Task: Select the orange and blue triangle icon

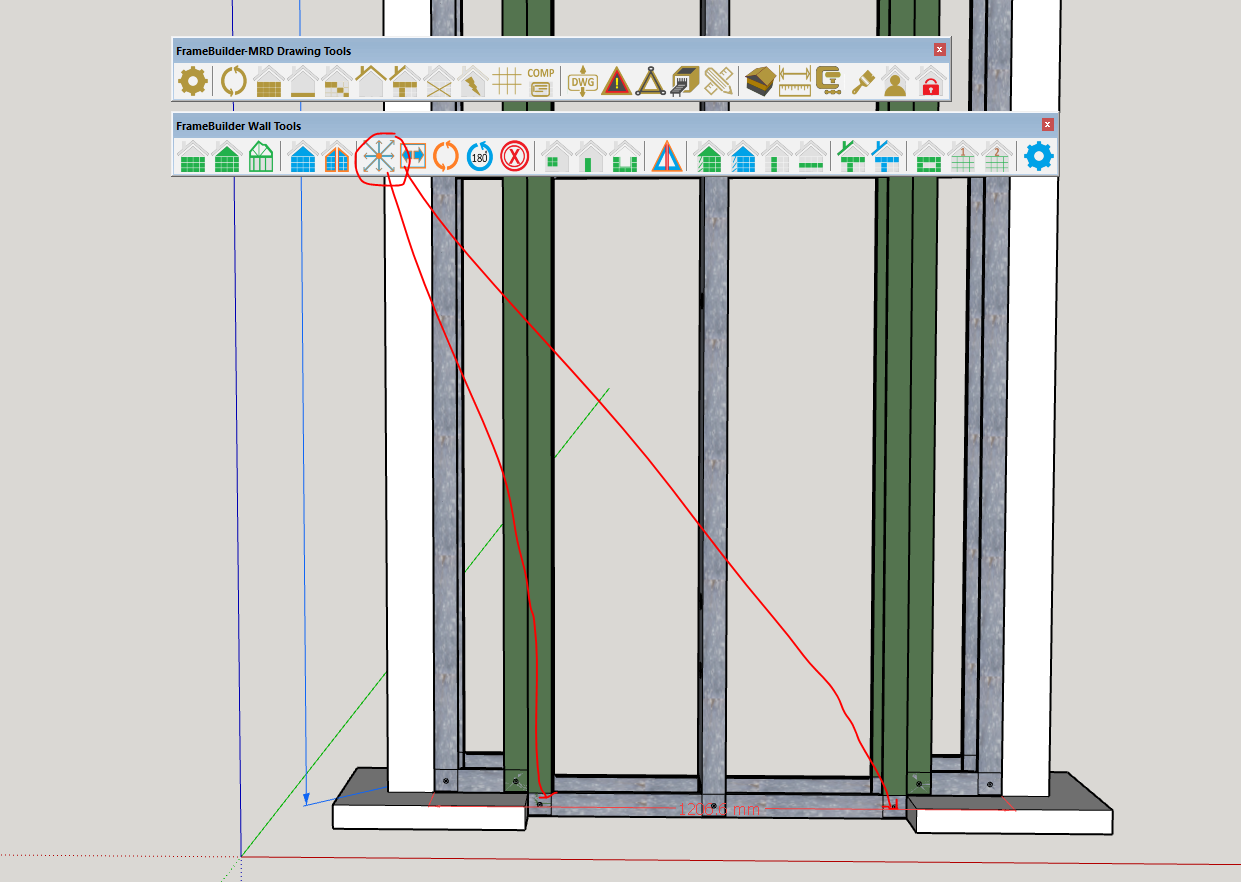Action: [666, 157]
